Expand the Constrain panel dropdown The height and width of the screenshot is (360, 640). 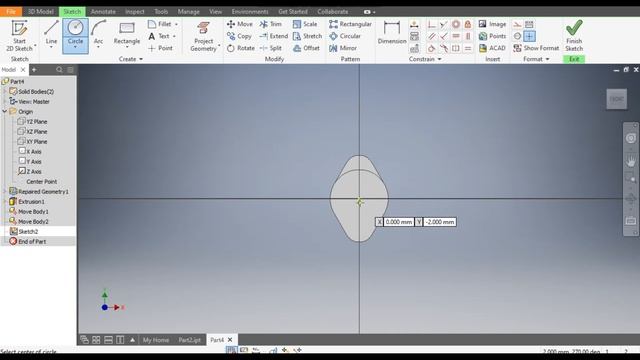[x=440, y=59]
